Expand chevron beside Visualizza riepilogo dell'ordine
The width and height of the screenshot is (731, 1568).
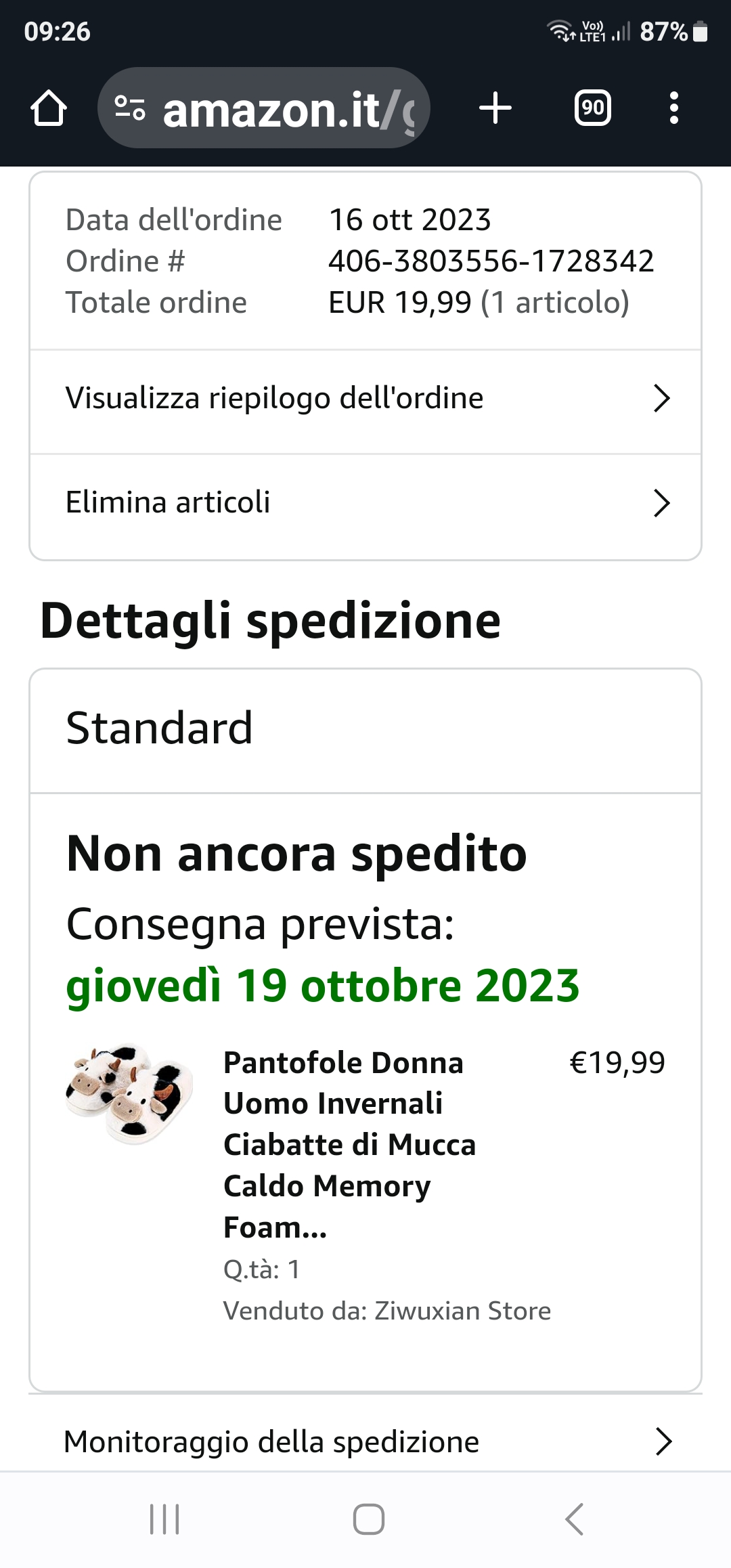click(661, 398)
